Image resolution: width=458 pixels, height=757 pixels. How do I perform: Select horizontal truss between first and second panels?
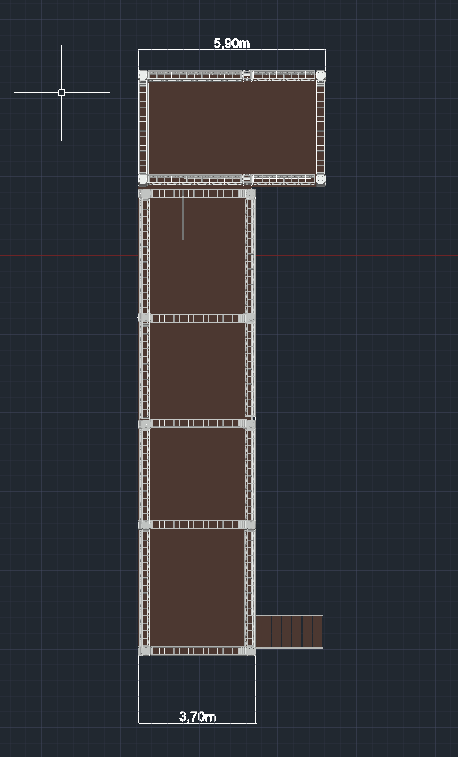pyautogui.click(x=197, y=318)
